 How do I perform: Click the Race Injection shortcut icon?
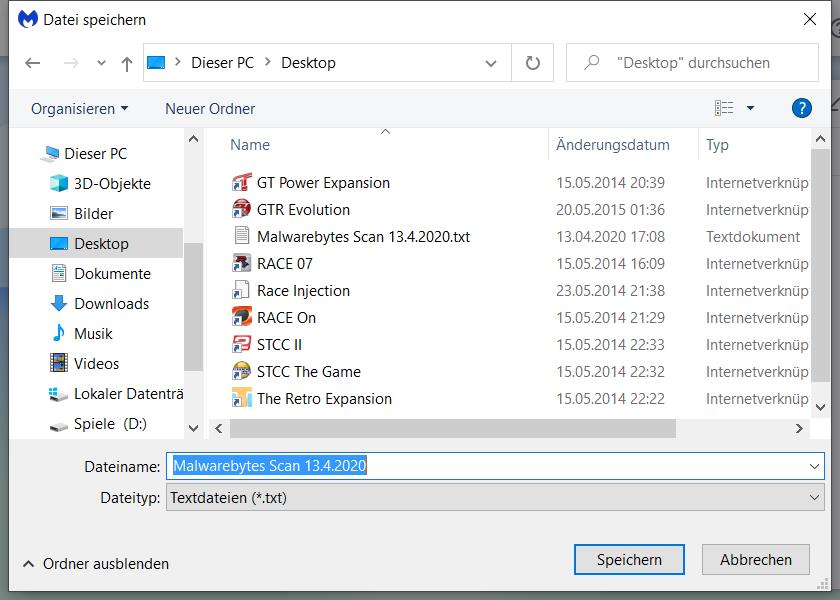242,290
